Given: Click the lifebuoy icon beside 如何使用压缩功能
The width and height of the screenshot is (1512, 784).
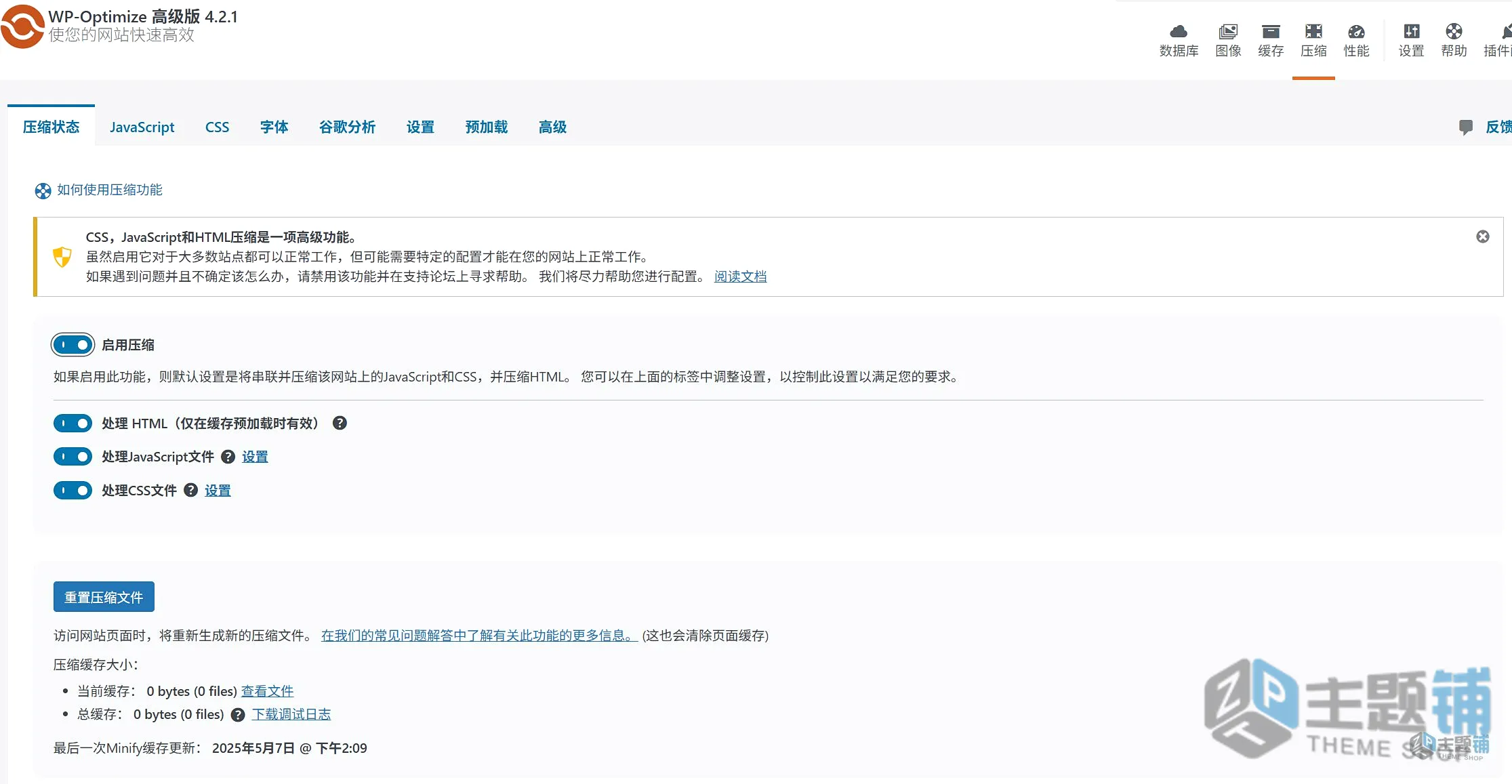Looking at the screenshot, I should coord(43,190).
